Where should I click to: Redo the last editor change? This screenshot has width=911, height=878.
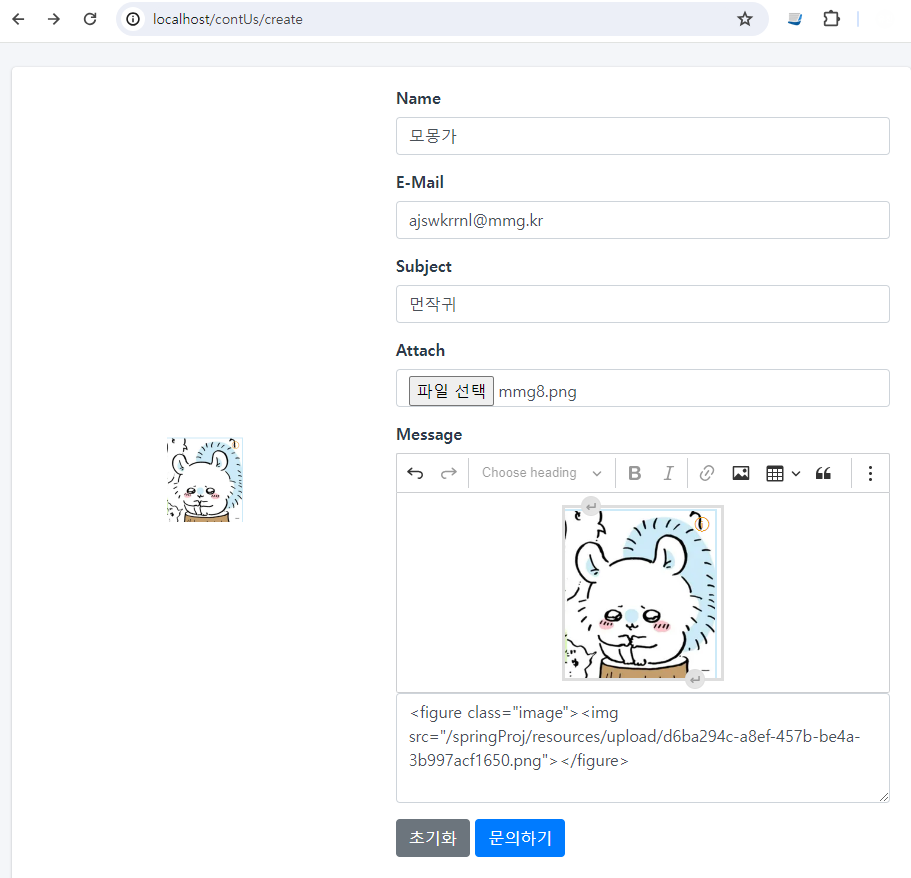pos(449,473)
